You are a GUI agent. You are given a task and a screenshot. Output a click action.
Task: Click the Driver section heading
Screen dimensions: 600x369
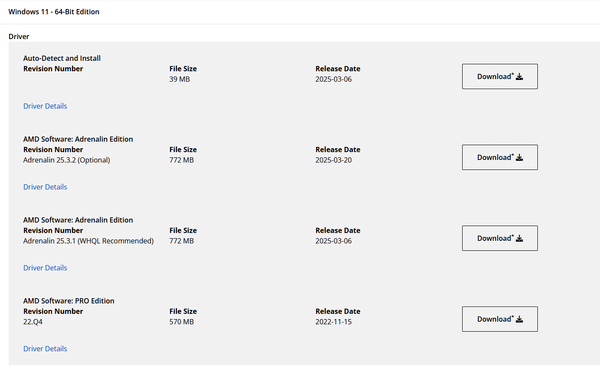[x=19, y=36]
